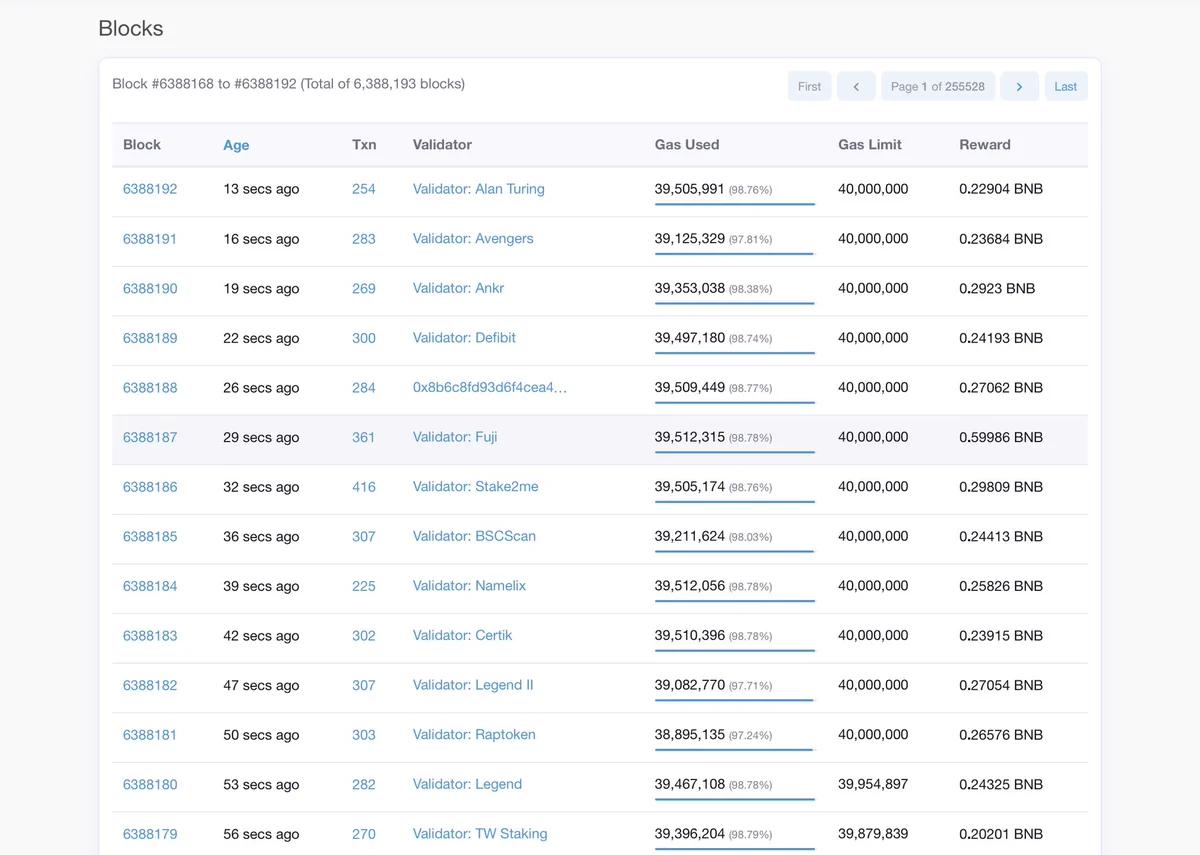Open block 6388185

pos(150,536)
